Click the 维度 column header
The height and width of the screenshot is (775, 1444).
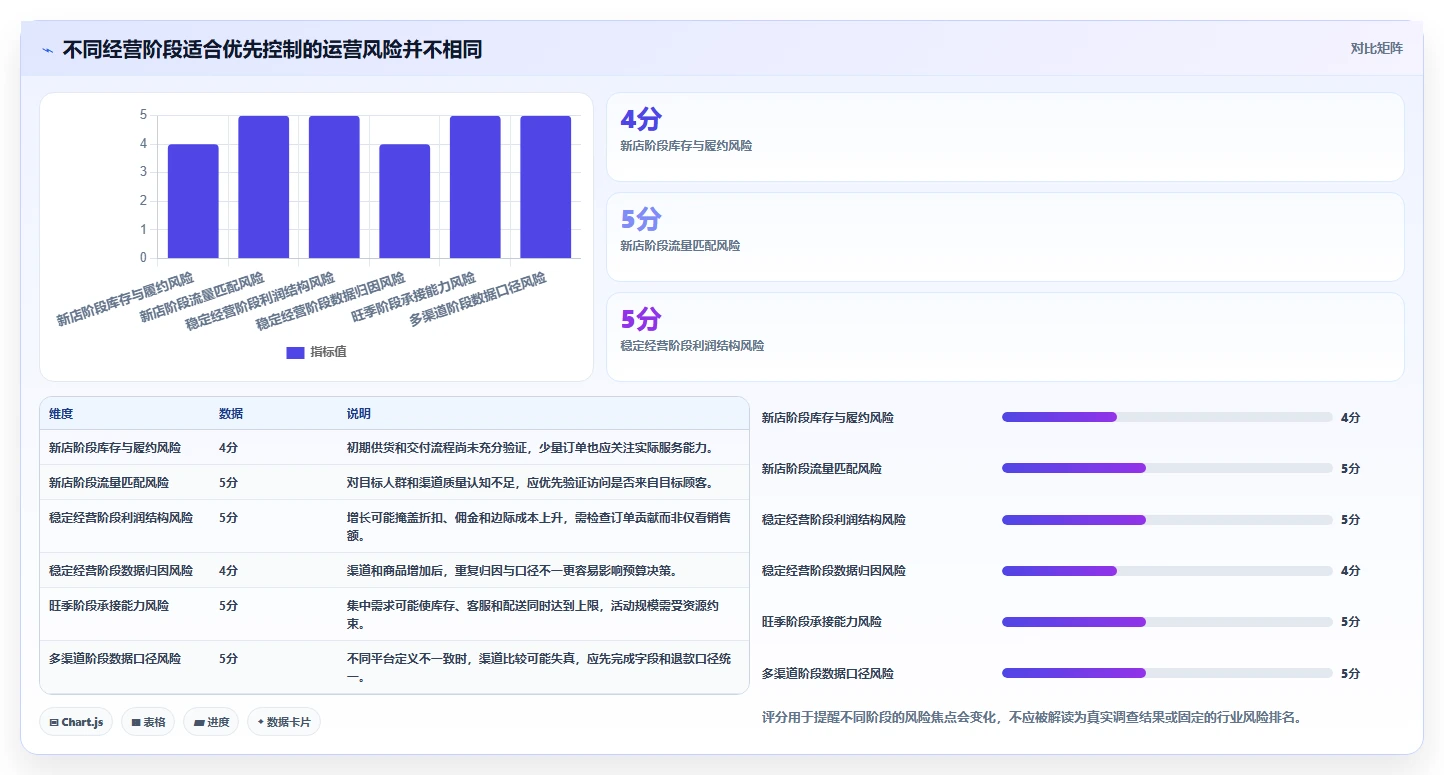click(61, 414)
